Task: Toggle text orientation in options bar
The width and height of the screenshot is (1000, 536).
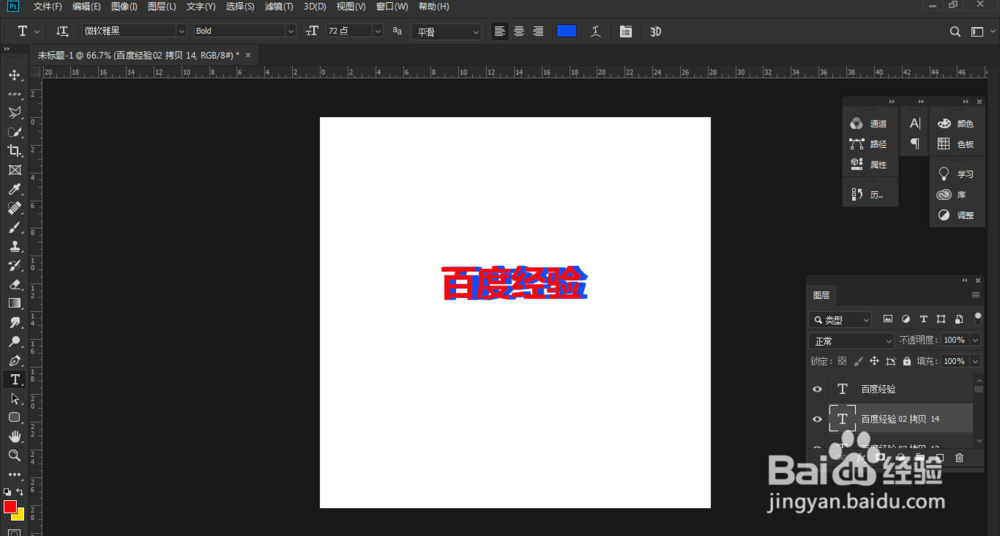Action: coord(62,31)
